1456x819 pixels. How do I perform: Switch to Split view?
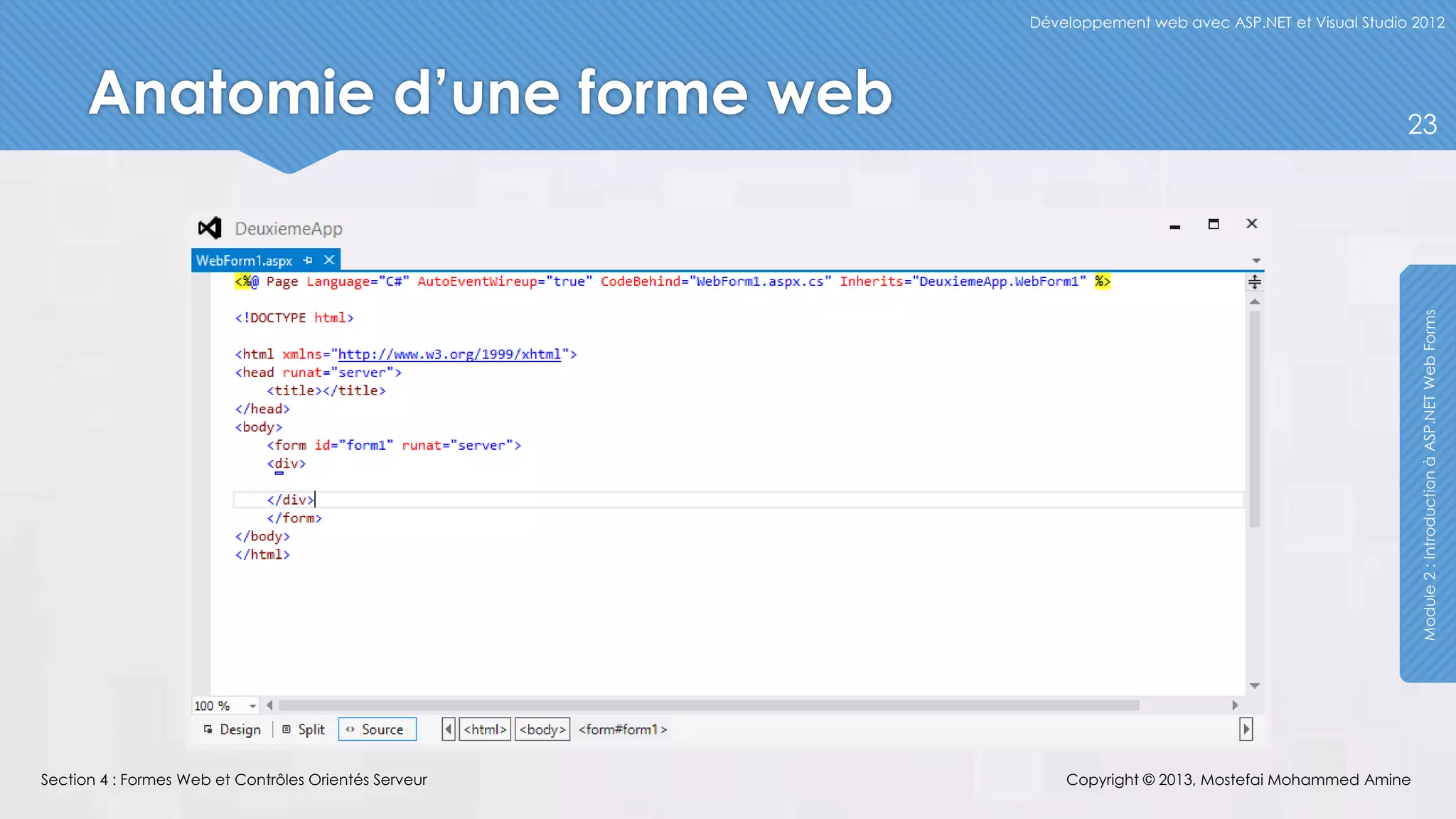click(304, 729)
